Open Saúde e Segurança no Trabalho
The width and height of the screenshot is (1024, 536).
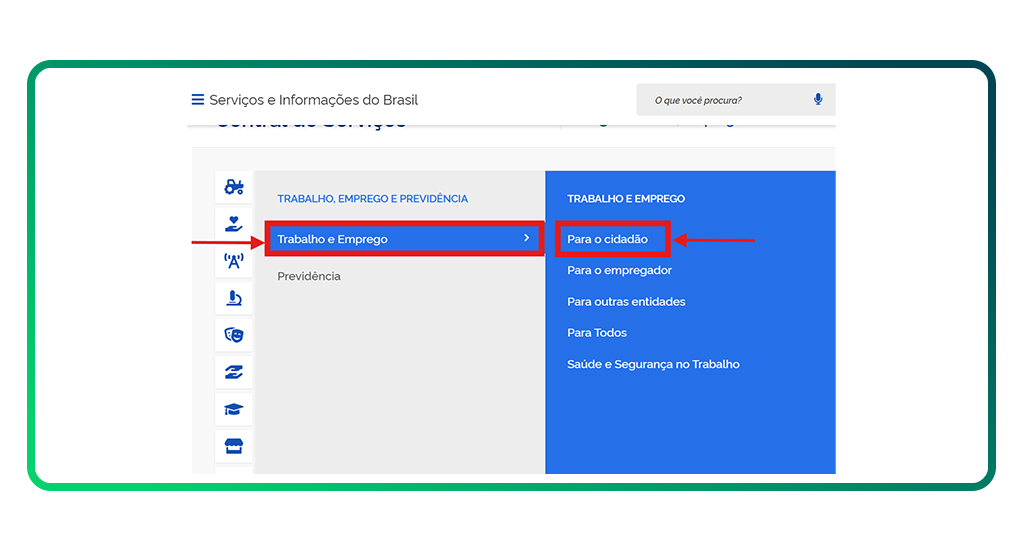click(x=653, y=364)
